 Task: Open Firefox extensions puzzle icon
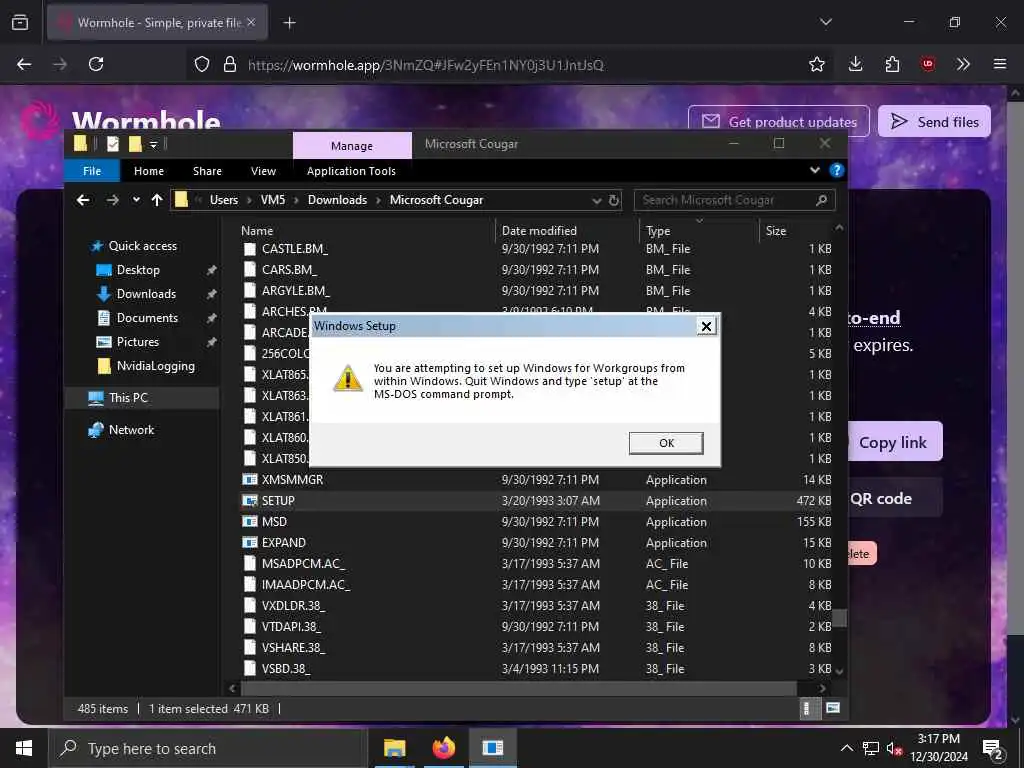tap(892, 64)
